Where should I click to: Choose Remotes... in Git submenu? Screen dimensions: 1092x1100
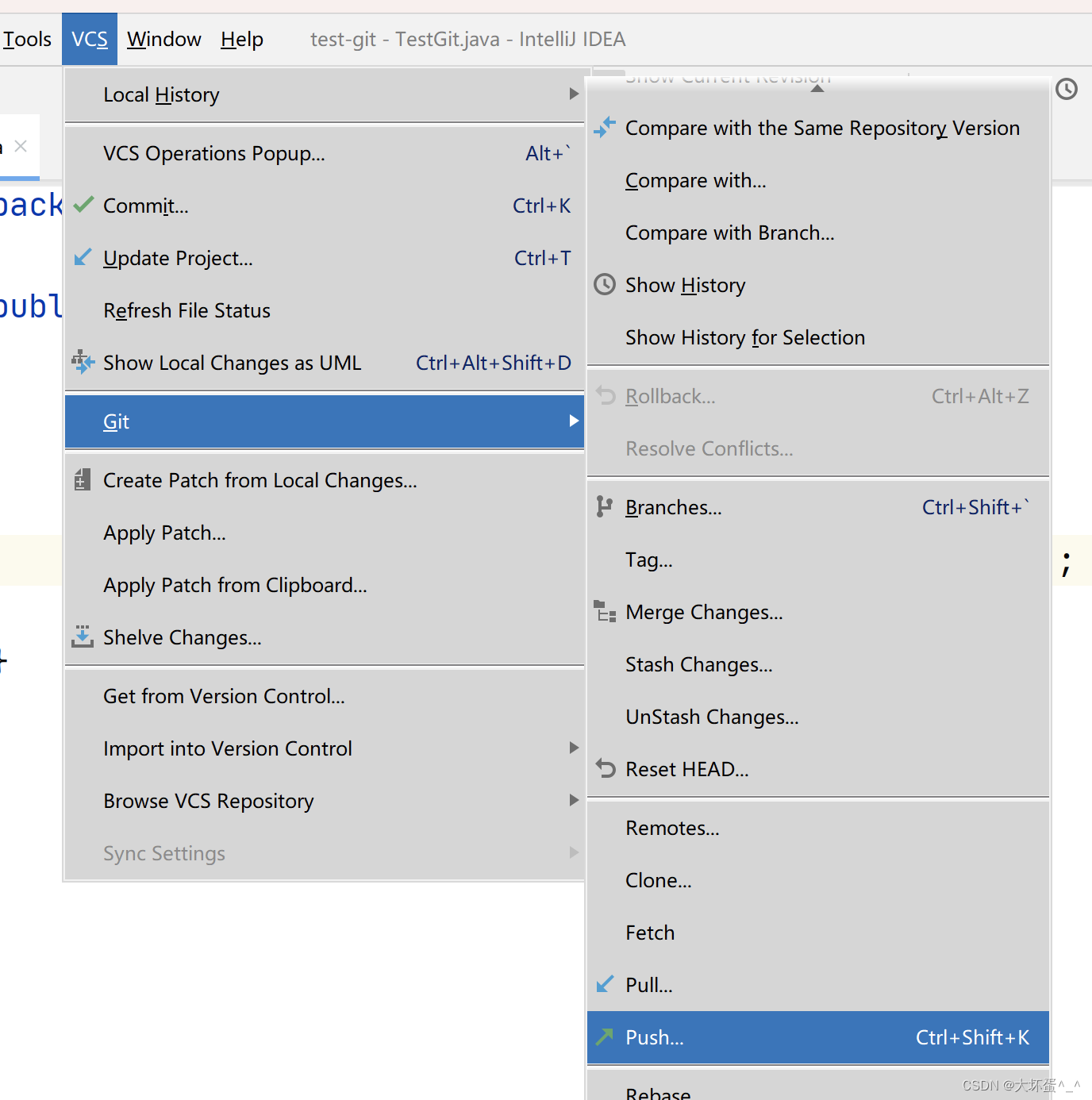[818, 828]
